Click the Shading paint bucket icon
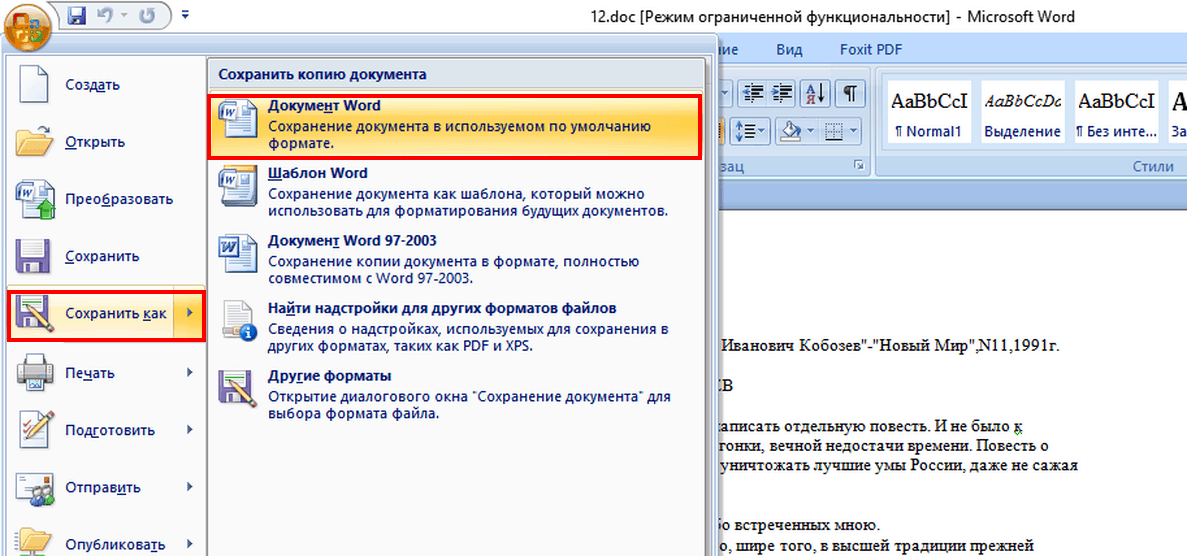This screenshot has height=556, width=1187. coord(792,132)
